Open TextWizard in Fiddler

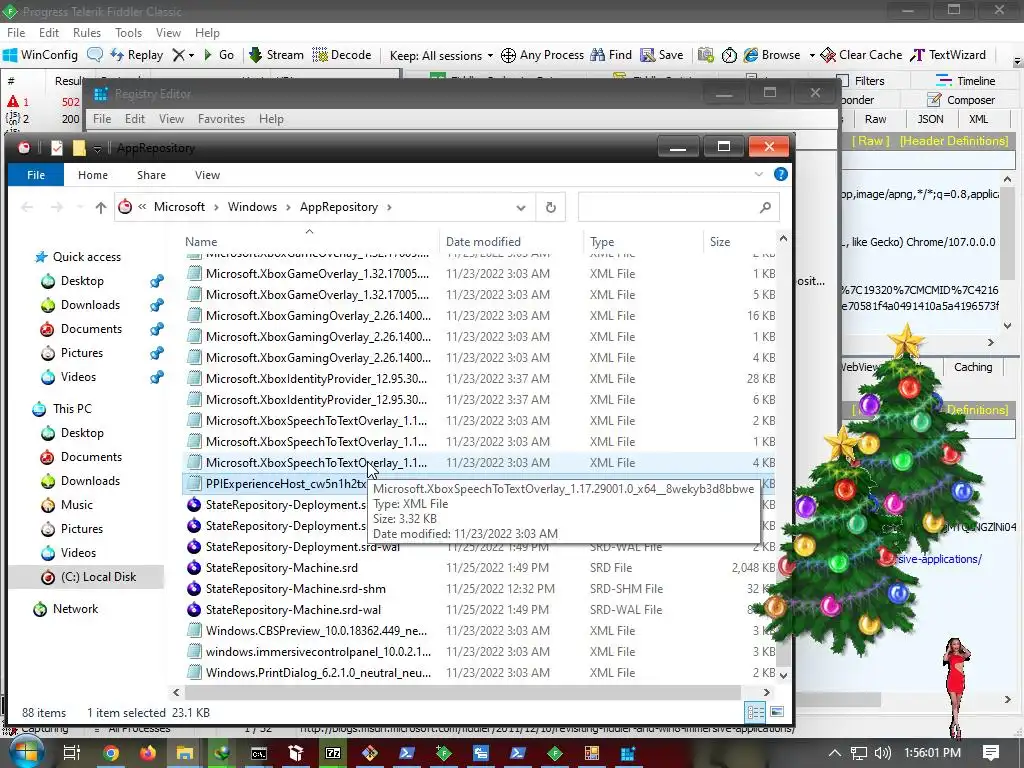point(948,55)
